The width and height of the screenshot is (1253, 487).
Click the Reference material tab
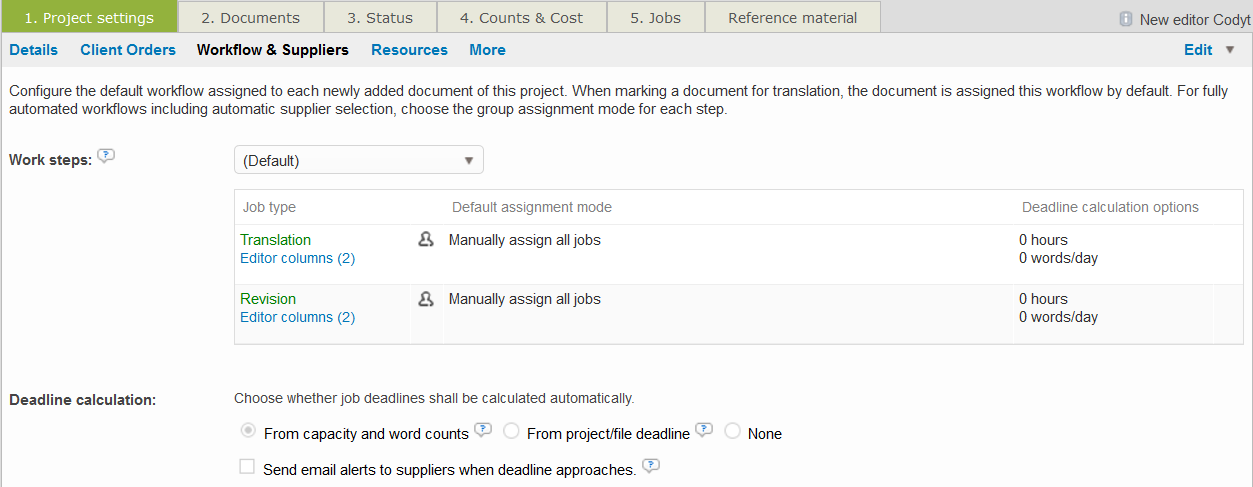792,18
